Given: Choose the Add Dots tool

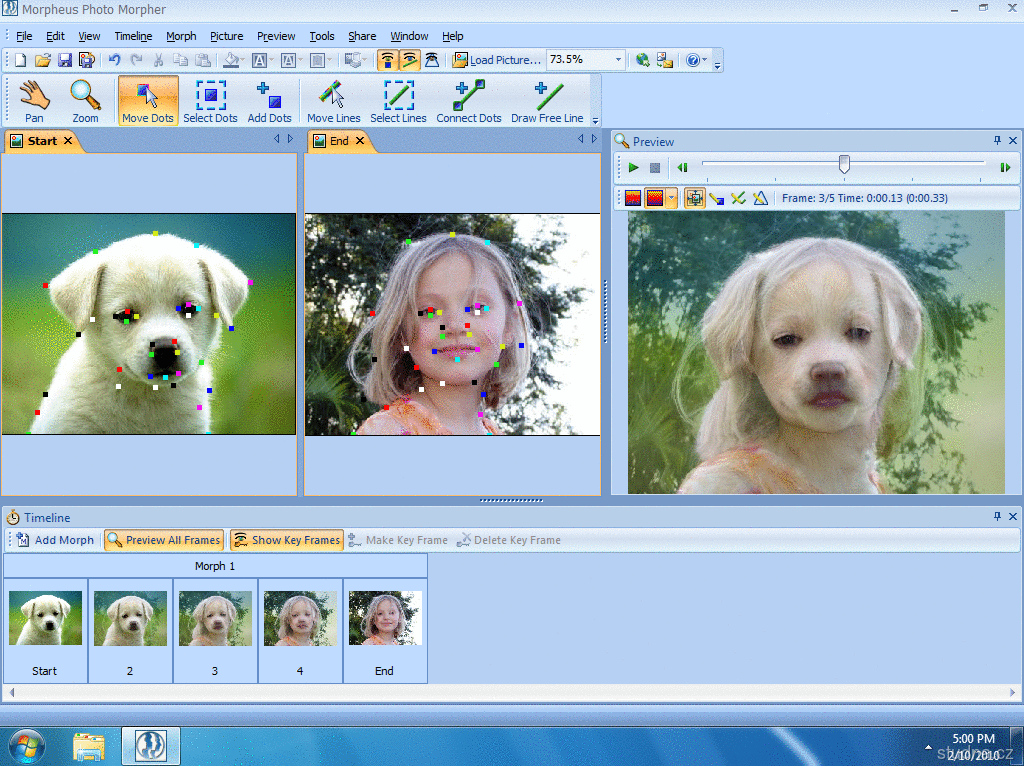Looking at the screenshot, I should [x=269, y=101].
